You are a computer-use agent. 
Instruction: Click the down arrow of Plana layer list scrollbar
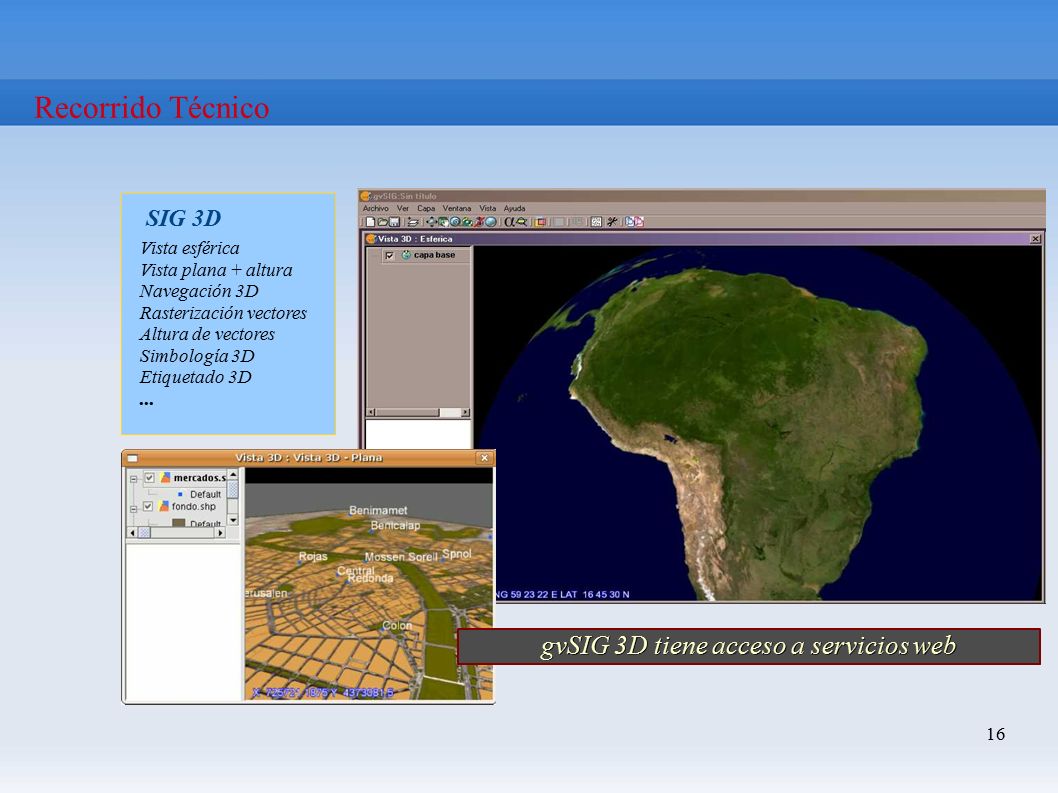click(233, 520)
